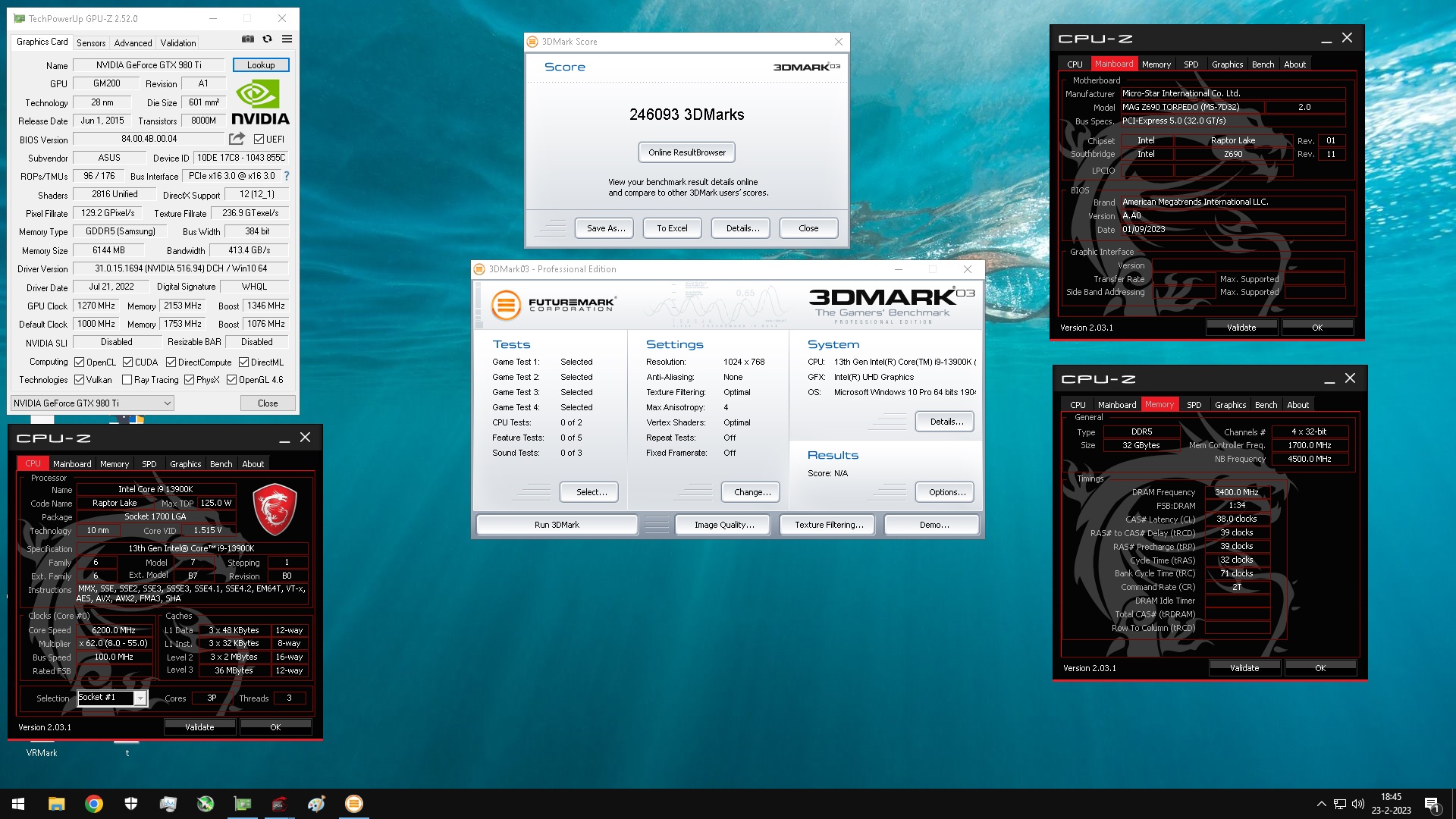Open the GPU-Z hamburger menu icon
1456x819 pixels.
pos(287,39)
